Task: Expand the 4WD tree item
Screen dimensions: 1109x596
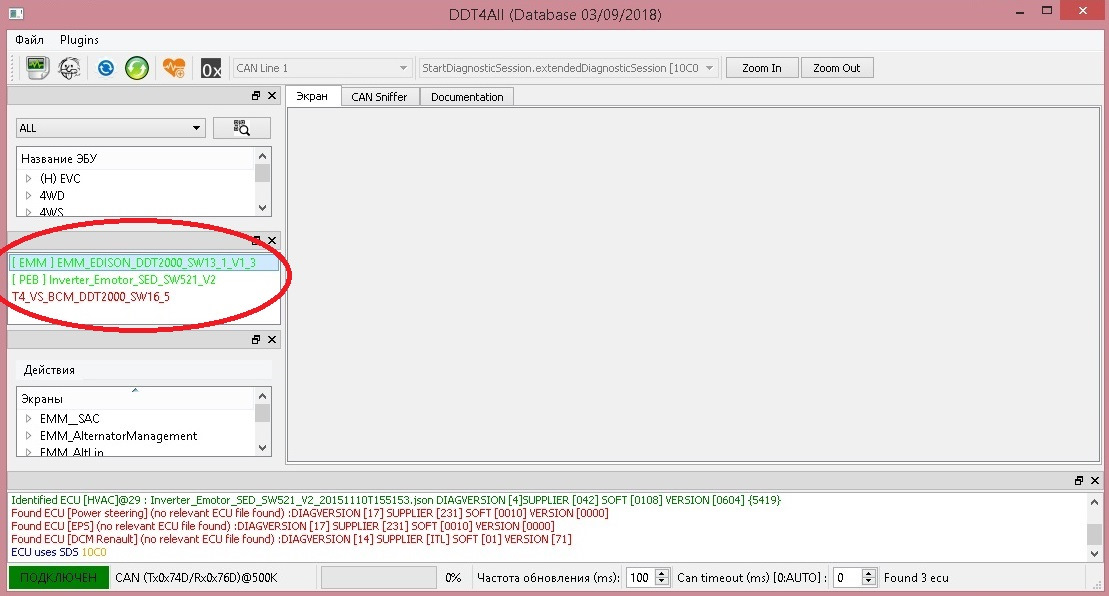Action: coord(28,195)
